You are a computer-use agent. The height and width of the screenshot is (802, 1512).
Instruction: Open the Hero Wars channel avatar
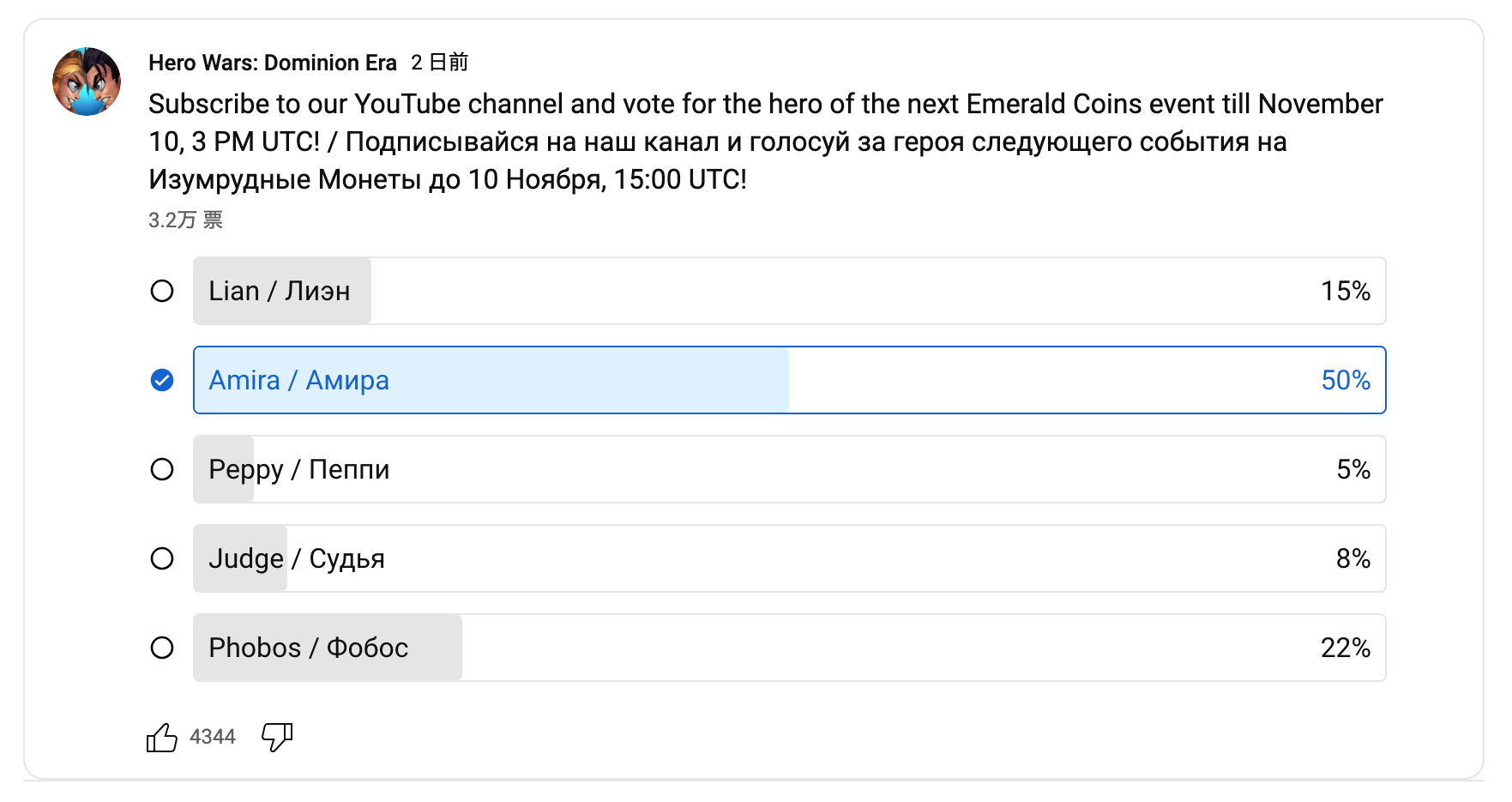tap(87, 81)
